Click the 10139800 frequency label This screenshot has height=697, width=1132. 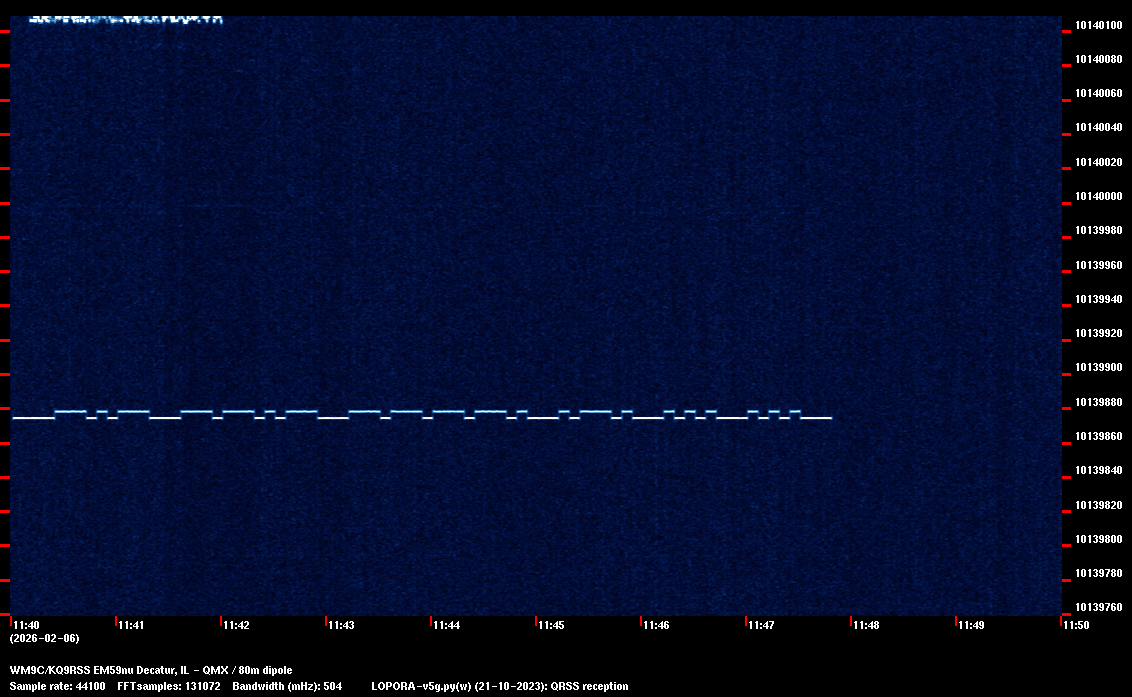click(1097, 539)
